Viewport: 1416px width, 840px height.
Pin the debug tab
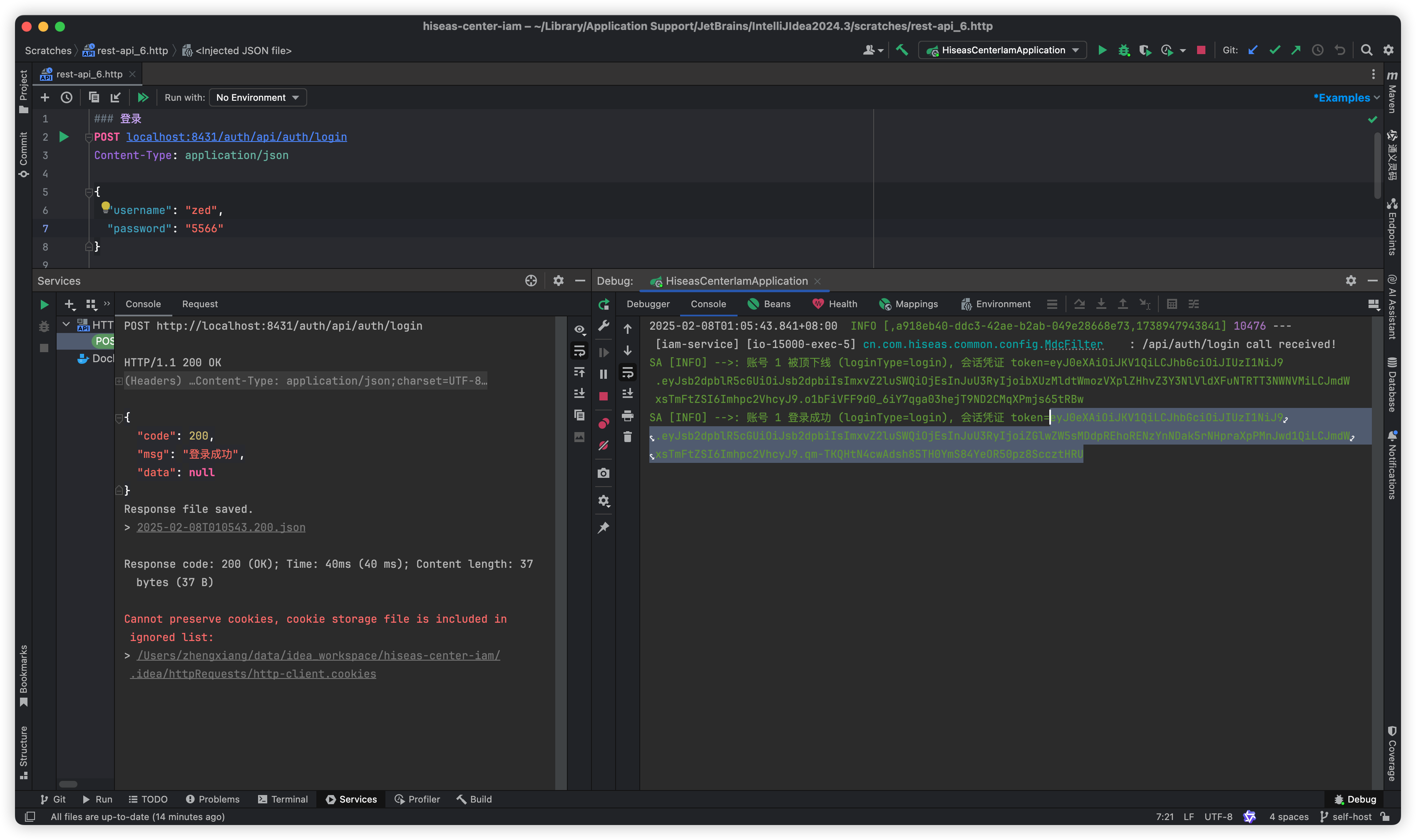point(603,527)
